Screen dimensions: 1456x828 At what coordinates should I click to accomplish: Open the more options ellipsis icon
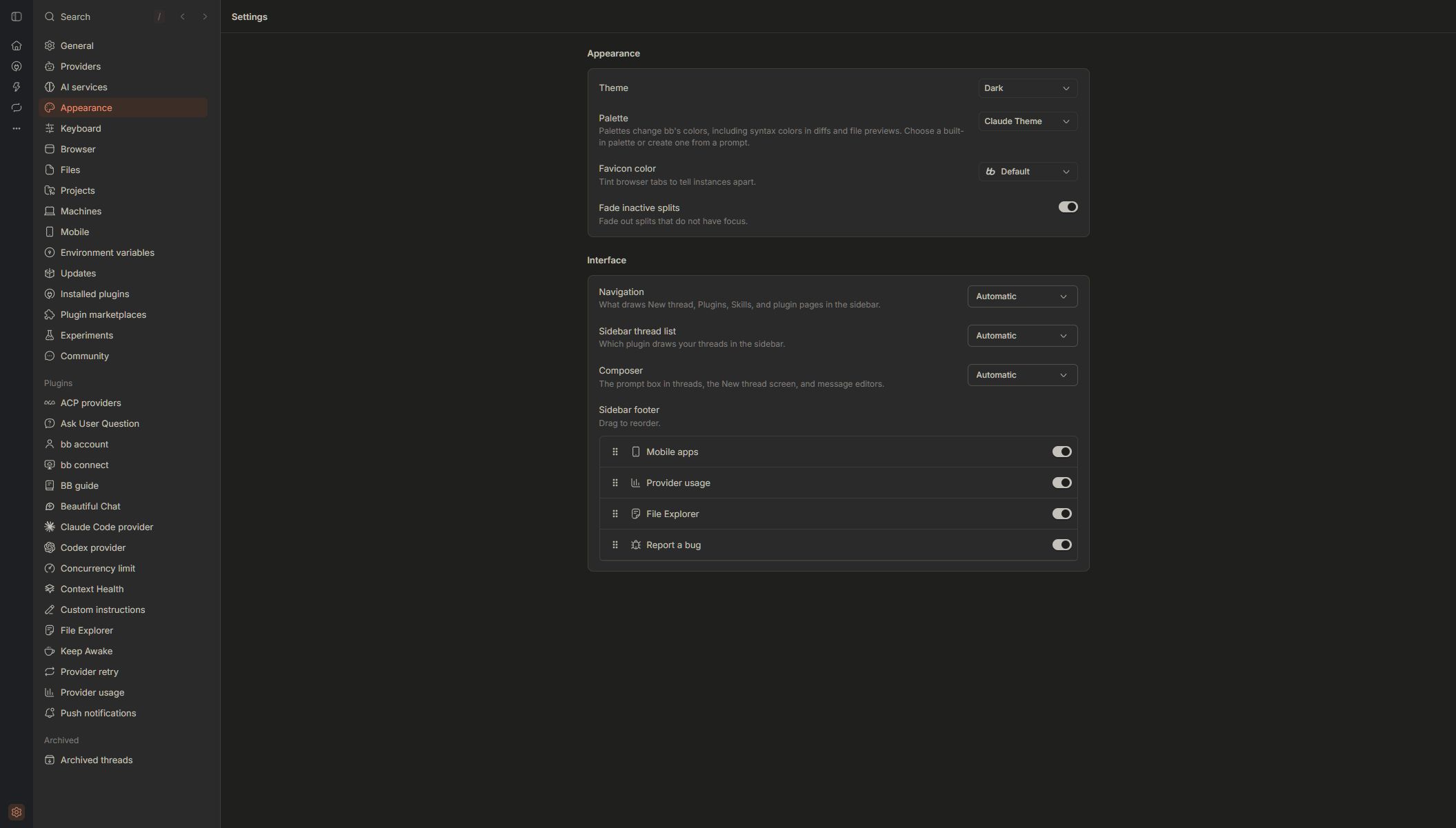pyautogui.click(x=17, y=128)
